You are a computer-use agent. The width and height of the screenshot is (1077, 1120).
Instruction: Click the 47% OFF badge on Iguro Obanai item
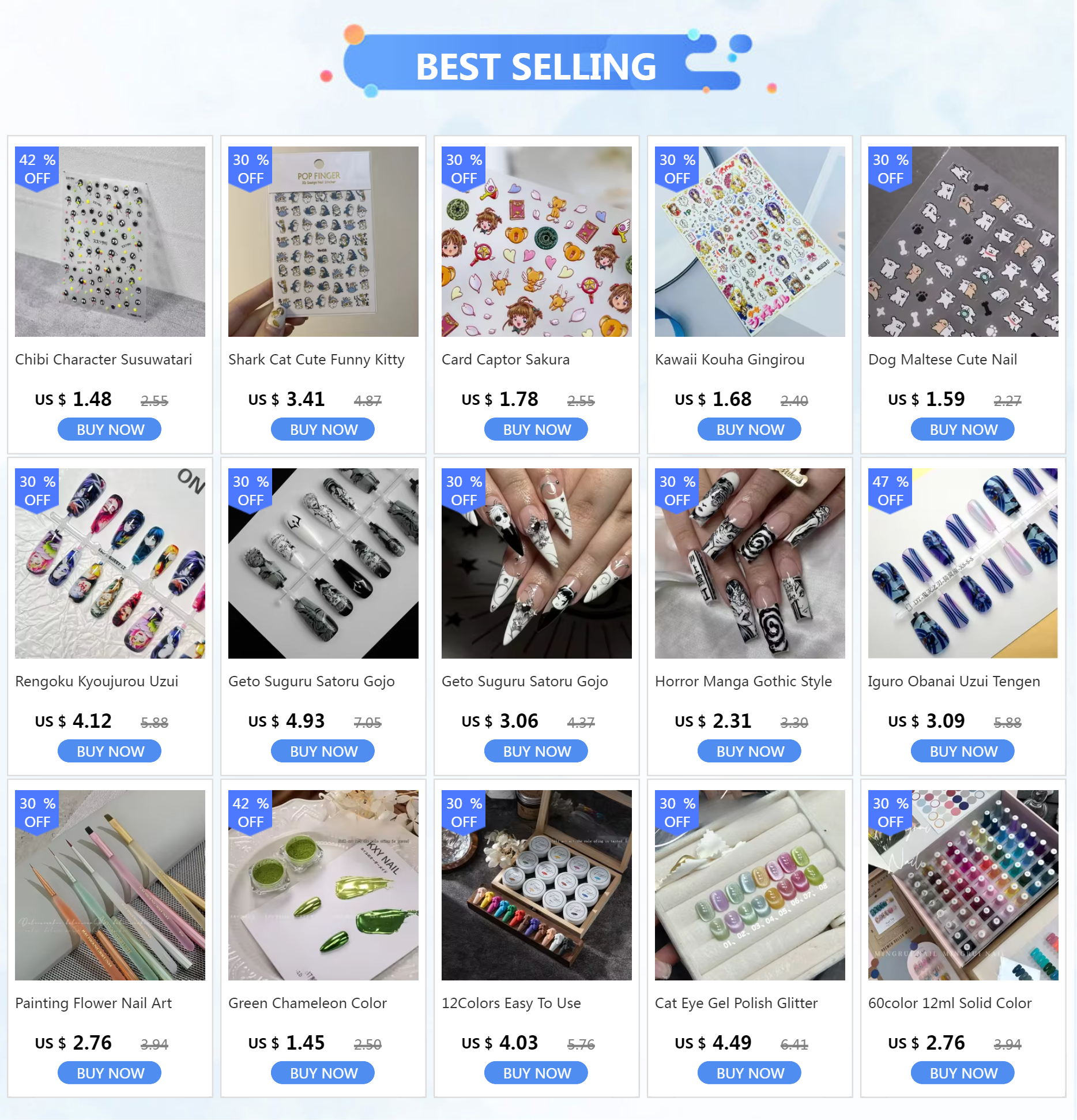pyautogui.click(x=890, y=490)
